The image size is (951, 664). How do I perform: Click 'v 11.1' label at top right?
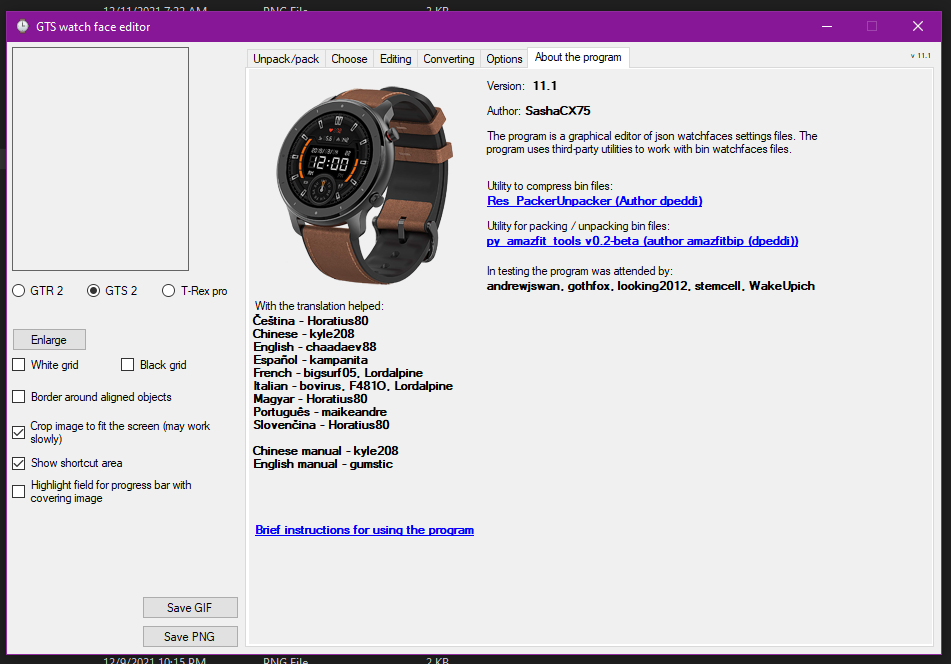[921, 55]
